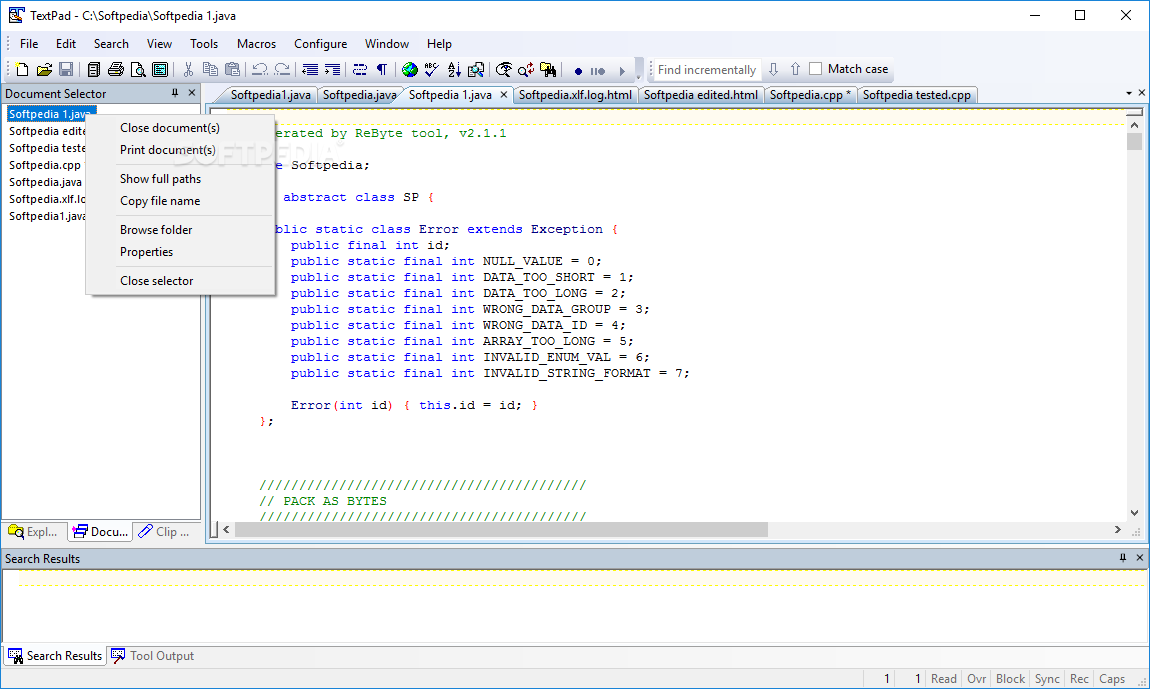The height and width of the screenshot is (689, 1150).
Task: Switch to the Softpedia1.java tab
Action: coord(270,95)
